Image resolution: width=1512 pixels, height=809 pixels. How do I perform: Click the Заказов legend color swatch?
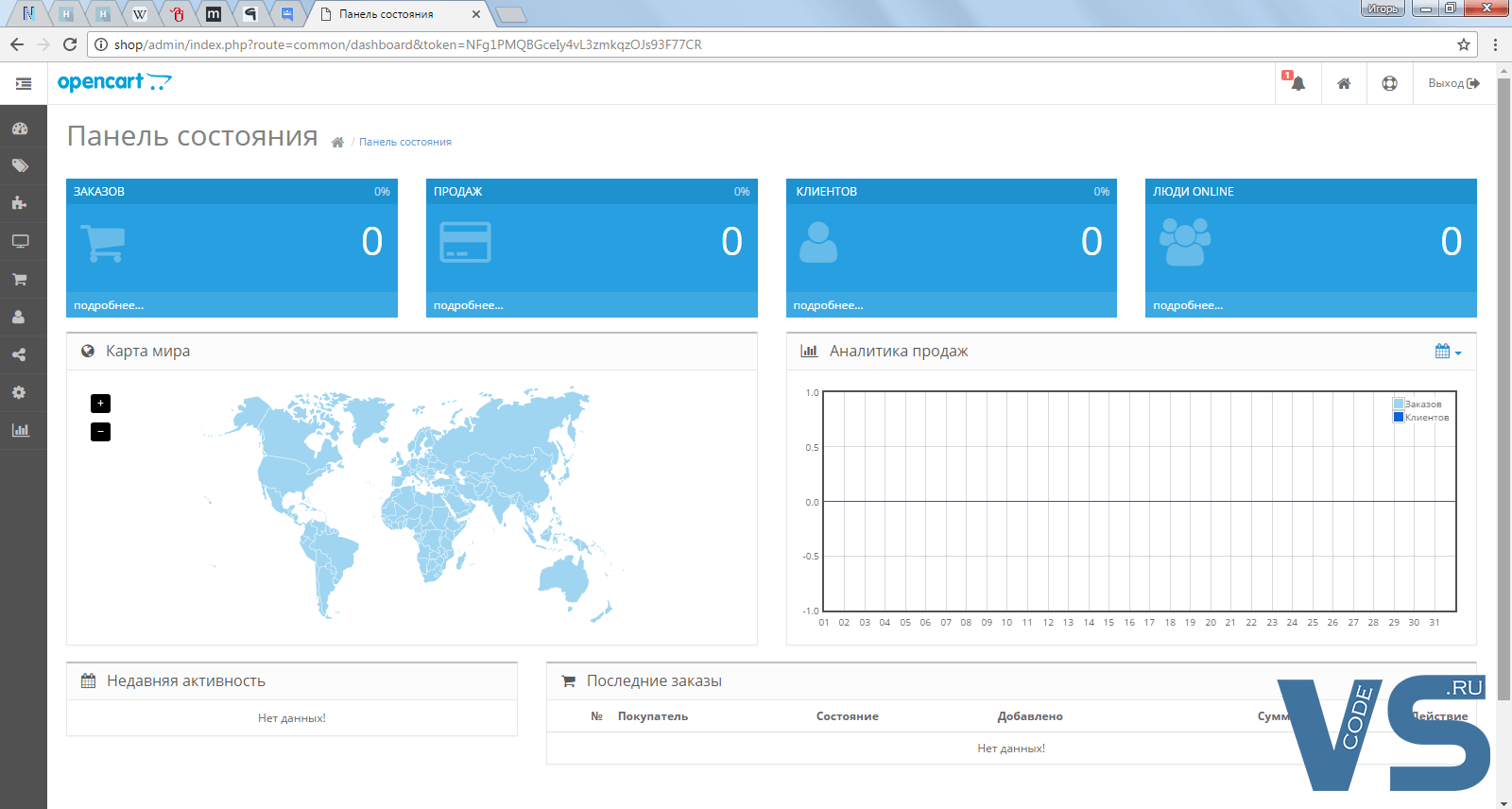(x=1399, y=404)
